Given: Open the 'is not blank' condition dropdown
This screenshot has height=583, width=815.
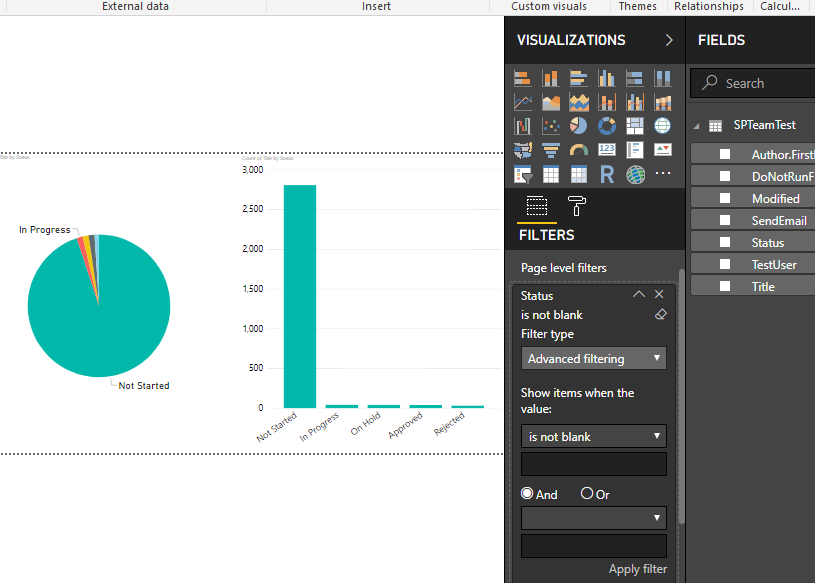Looking at the screenshot, I should (x=593, y=436).
